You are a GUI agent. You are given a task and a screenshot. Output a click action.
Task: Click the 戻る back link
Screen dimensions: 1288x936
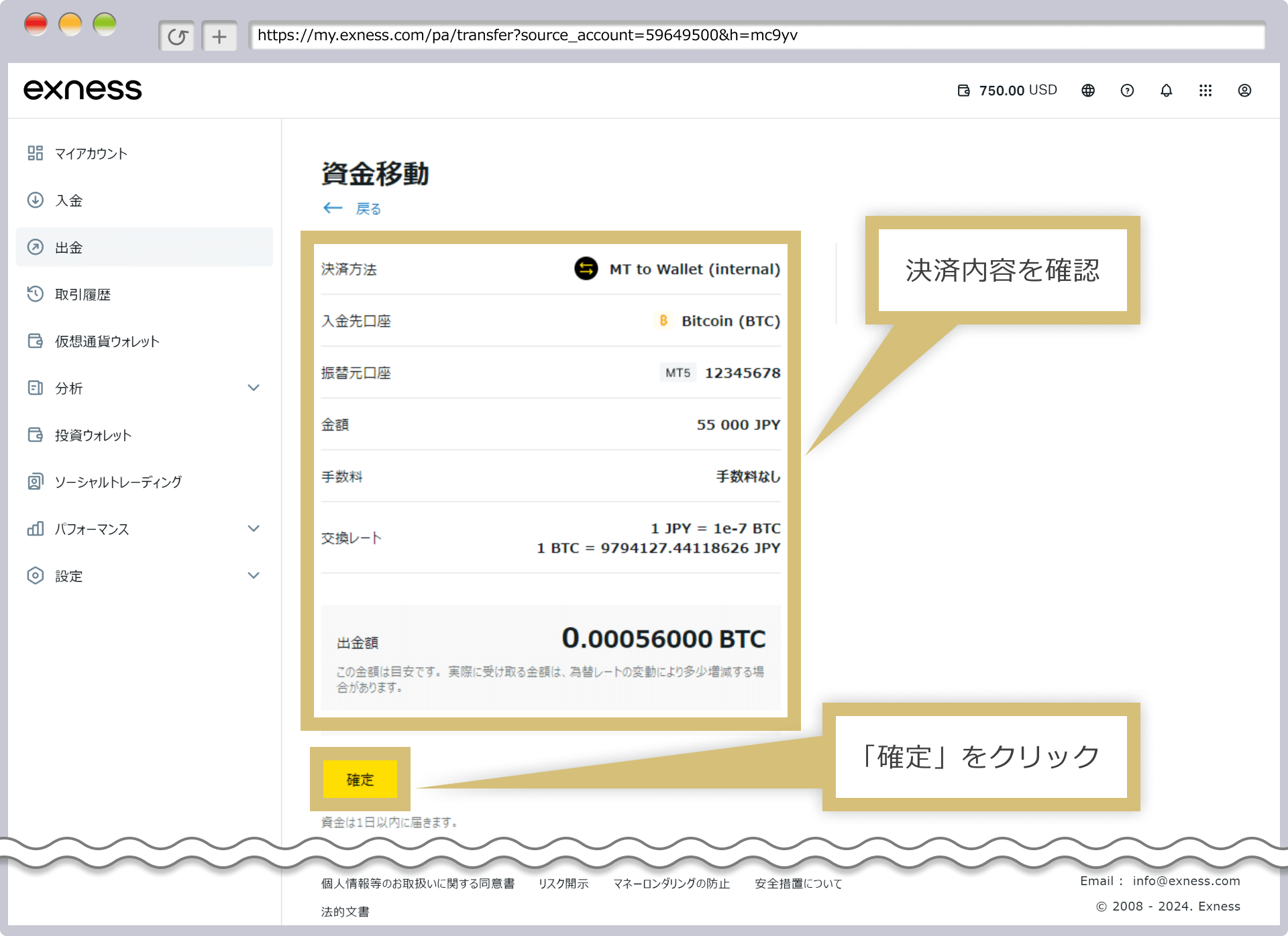click(x=368, y=209)
